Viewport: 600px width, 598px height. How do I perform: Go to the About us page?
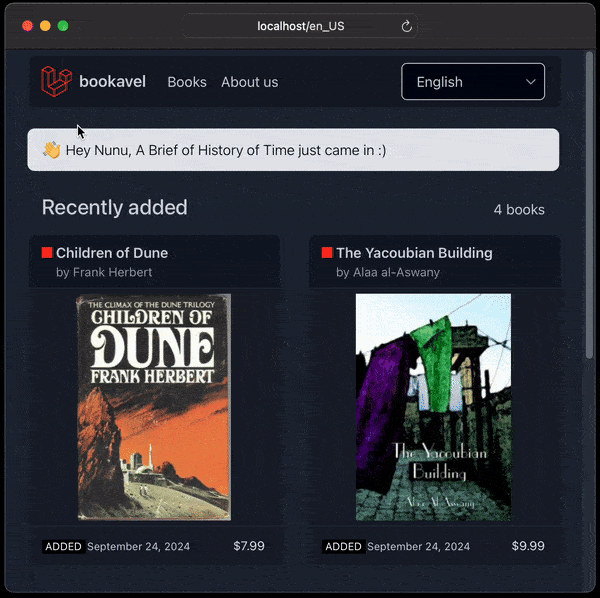click(x=249, y=82)
